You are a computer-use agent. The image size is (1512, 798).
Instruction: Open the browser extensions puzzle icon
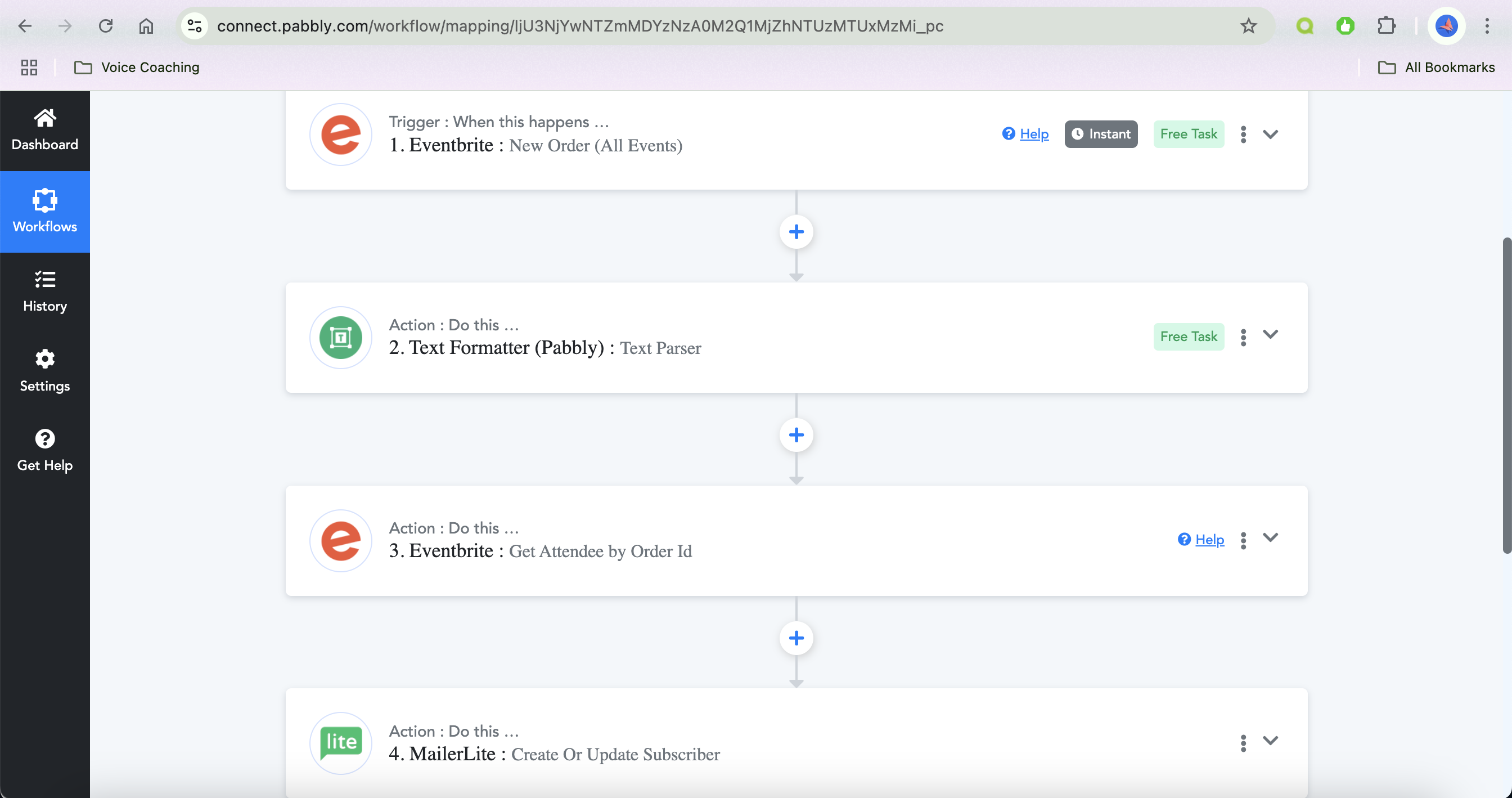tap(1386, 26)
